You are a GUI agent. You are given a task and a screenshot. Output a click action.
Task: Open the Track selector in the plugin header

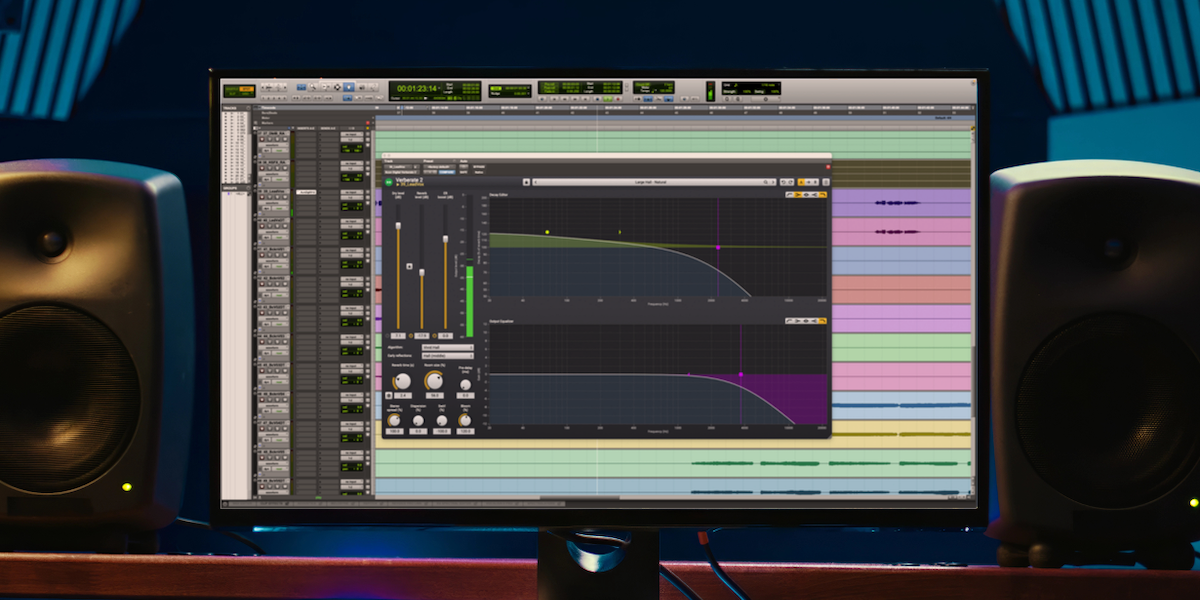pos(399,166)
